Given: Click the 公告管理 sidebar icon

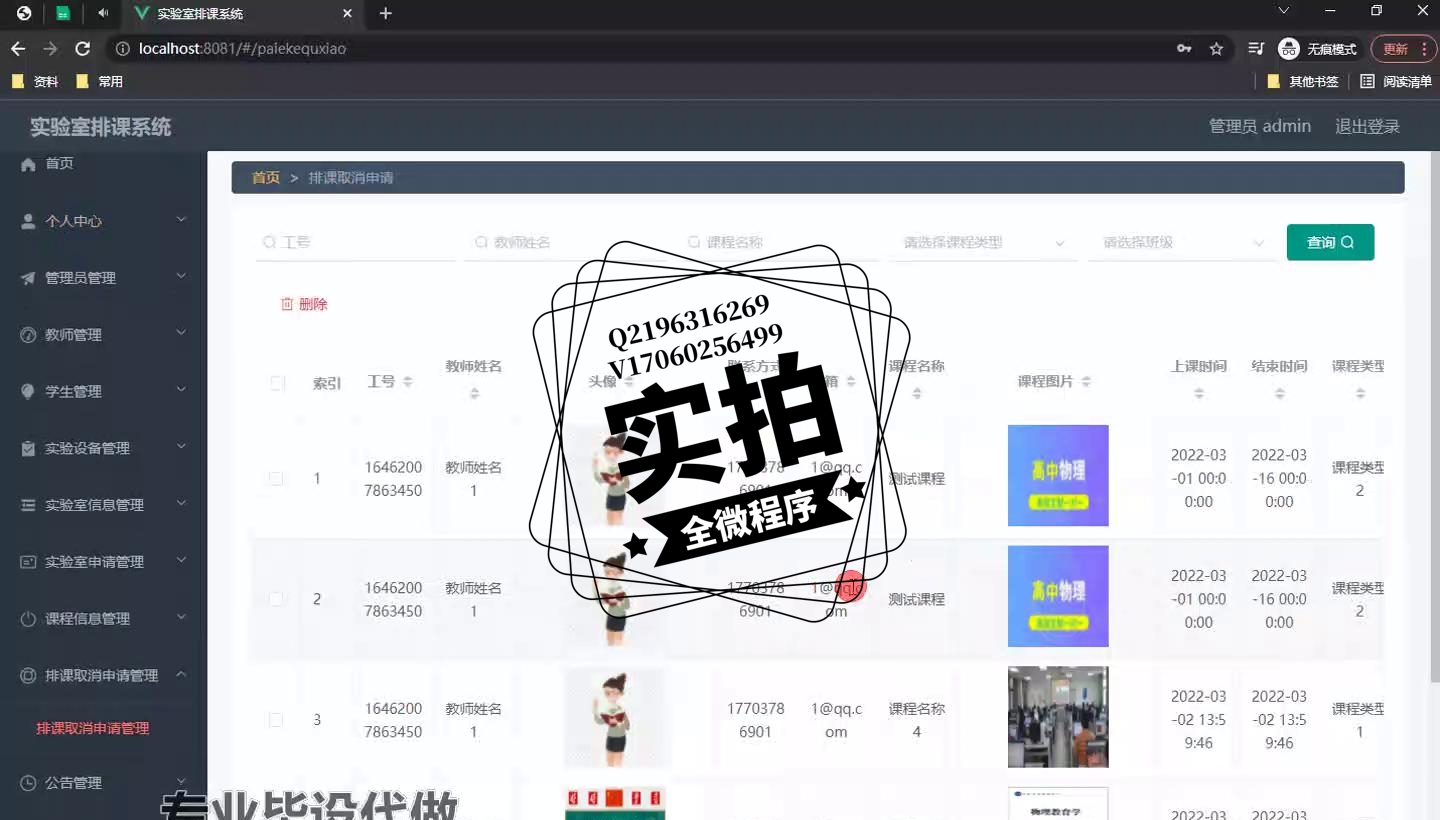Looking at the screenshot, I should coord(28,783).
